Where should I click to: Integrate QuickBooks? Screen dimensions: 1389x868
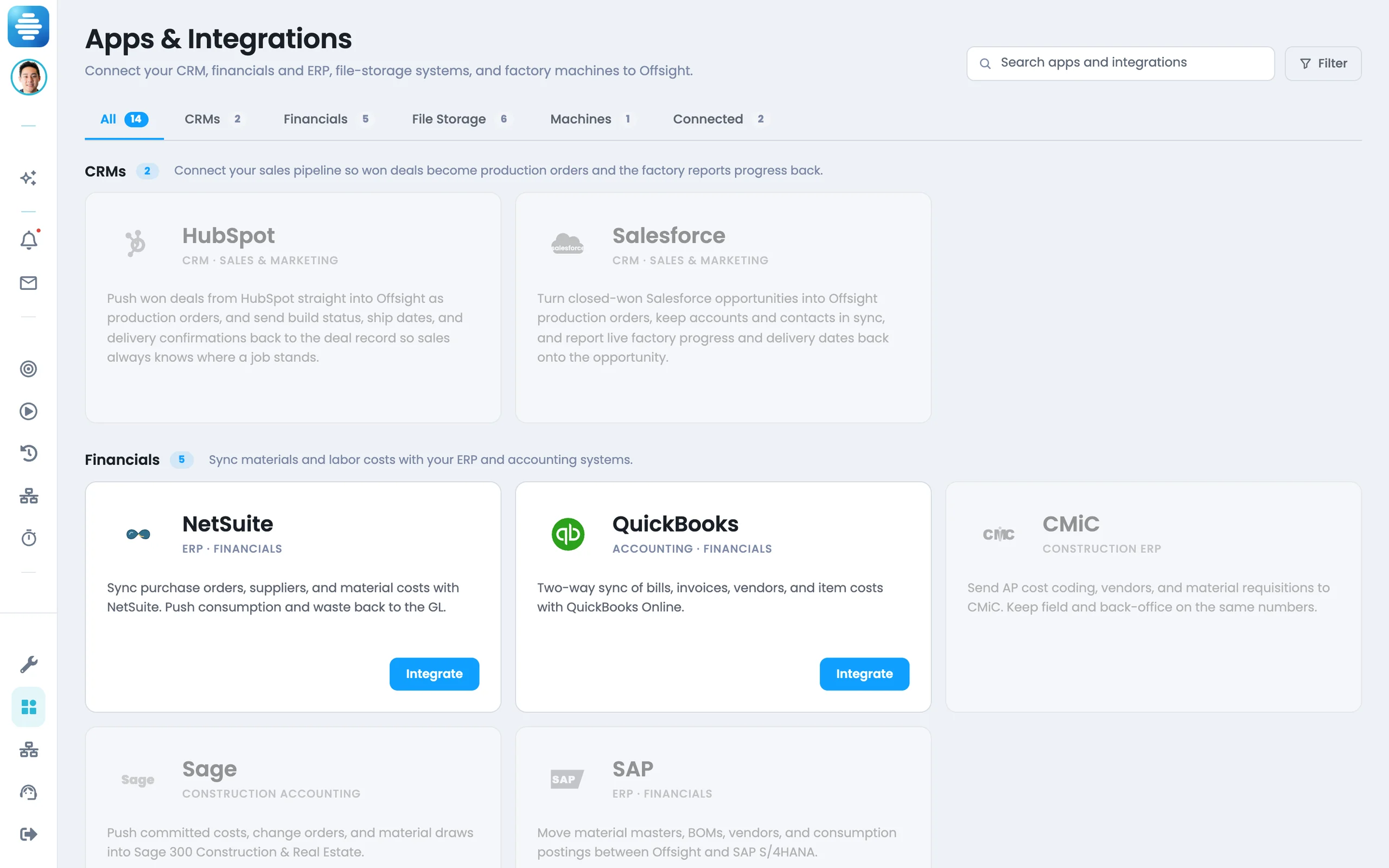point(864,673)
